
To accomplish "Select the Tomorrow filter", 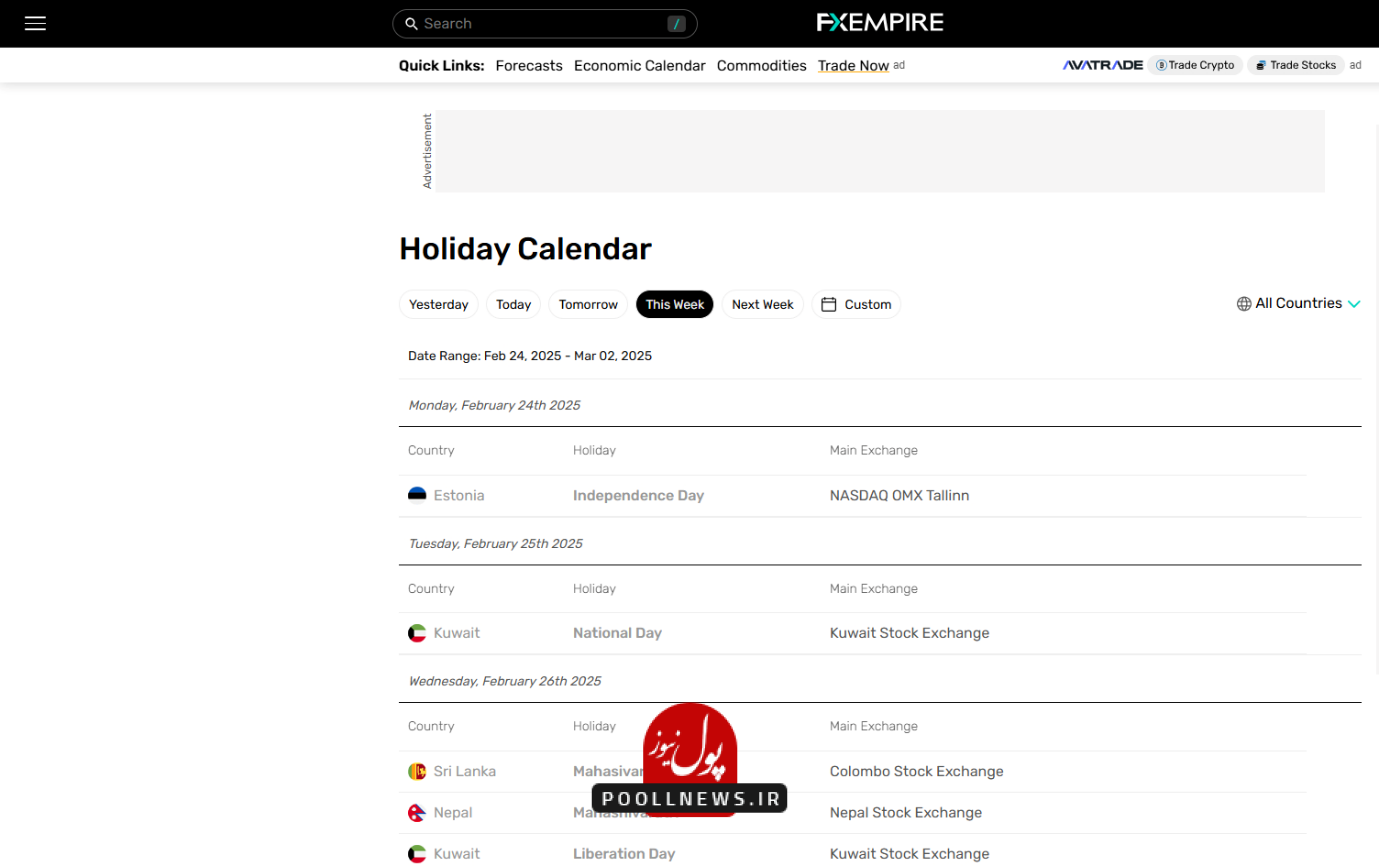I will pyautogui.click(x=588, y=304).
